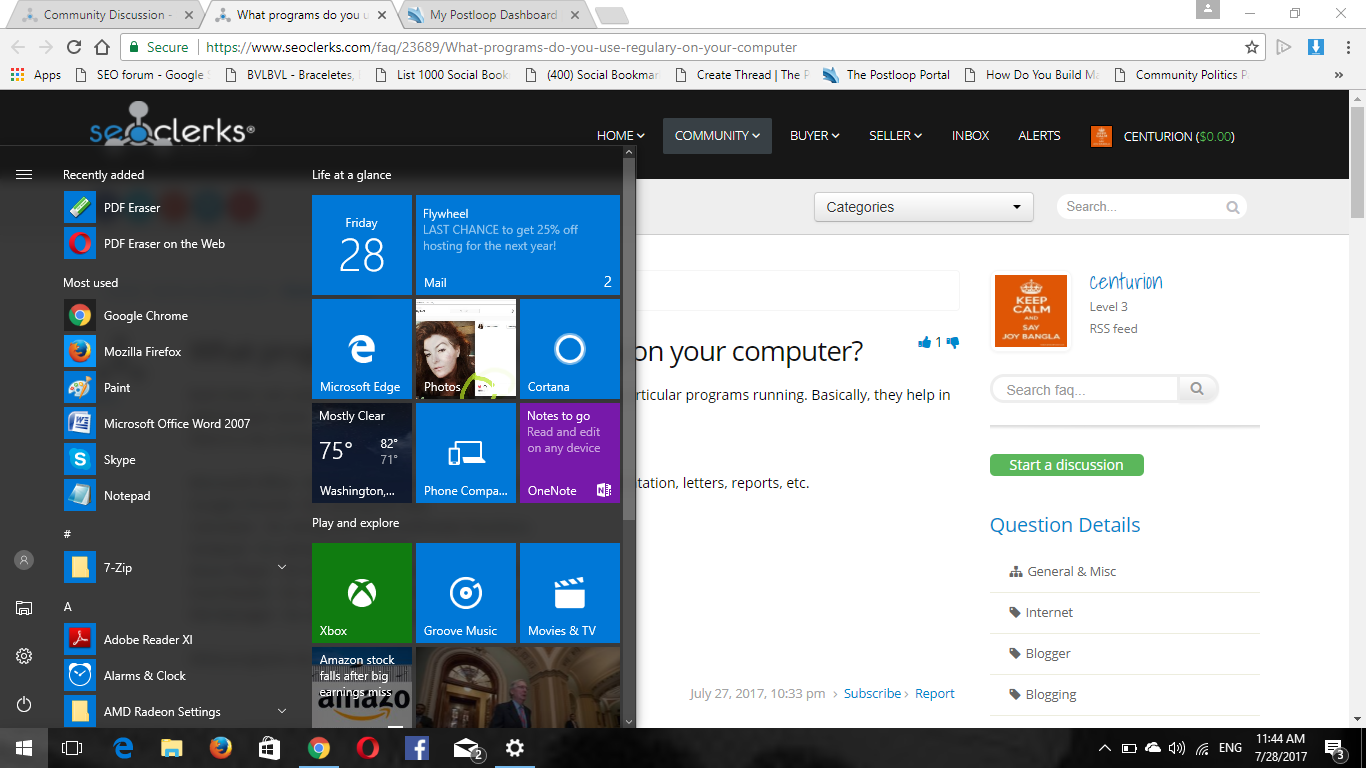Click the thumbs up vote icon
The image size is (1366, 768).
pyautogui.click(x=924, y=342)
